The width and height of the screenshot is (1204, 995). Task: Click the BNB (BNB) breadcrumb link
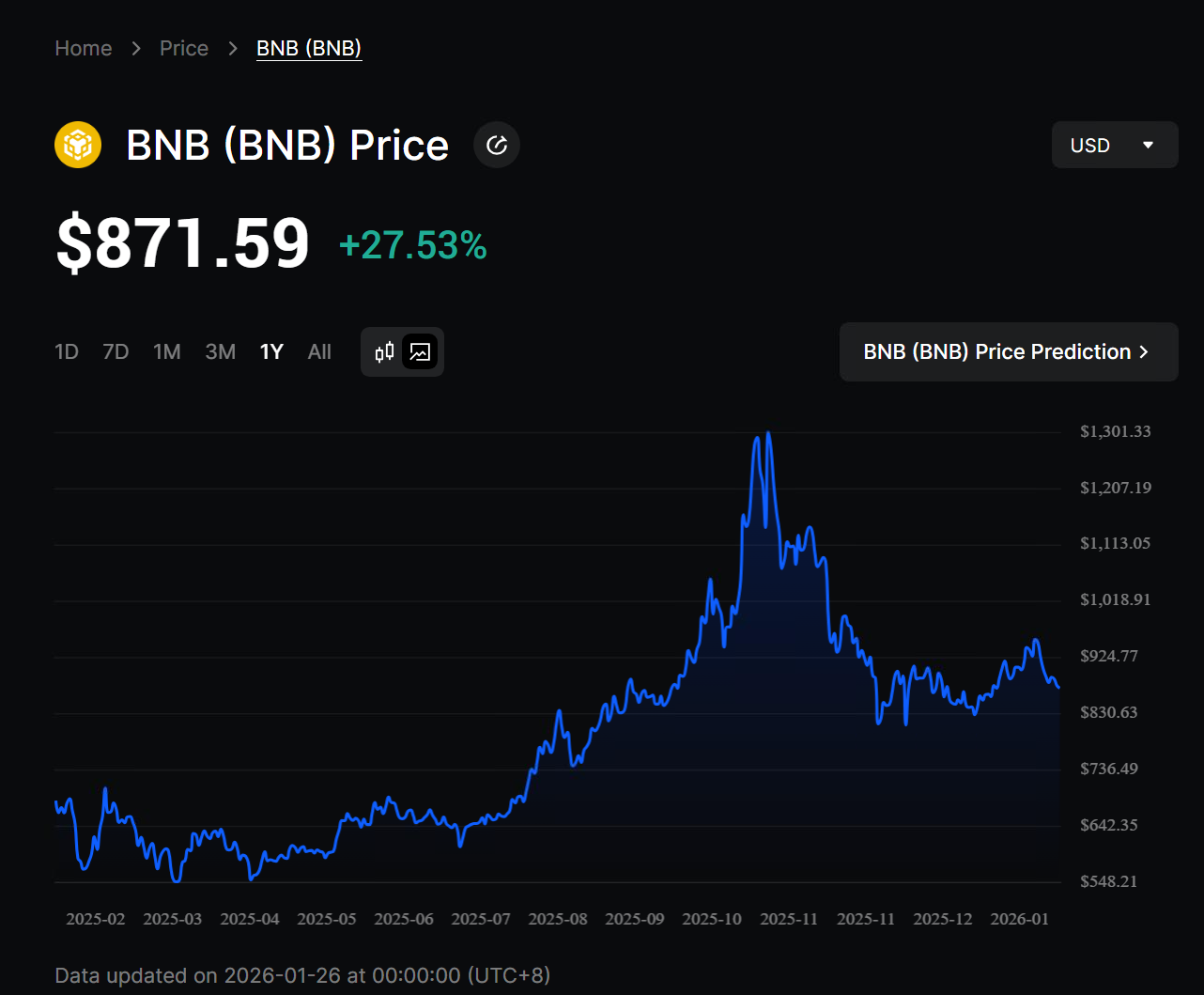309,48
